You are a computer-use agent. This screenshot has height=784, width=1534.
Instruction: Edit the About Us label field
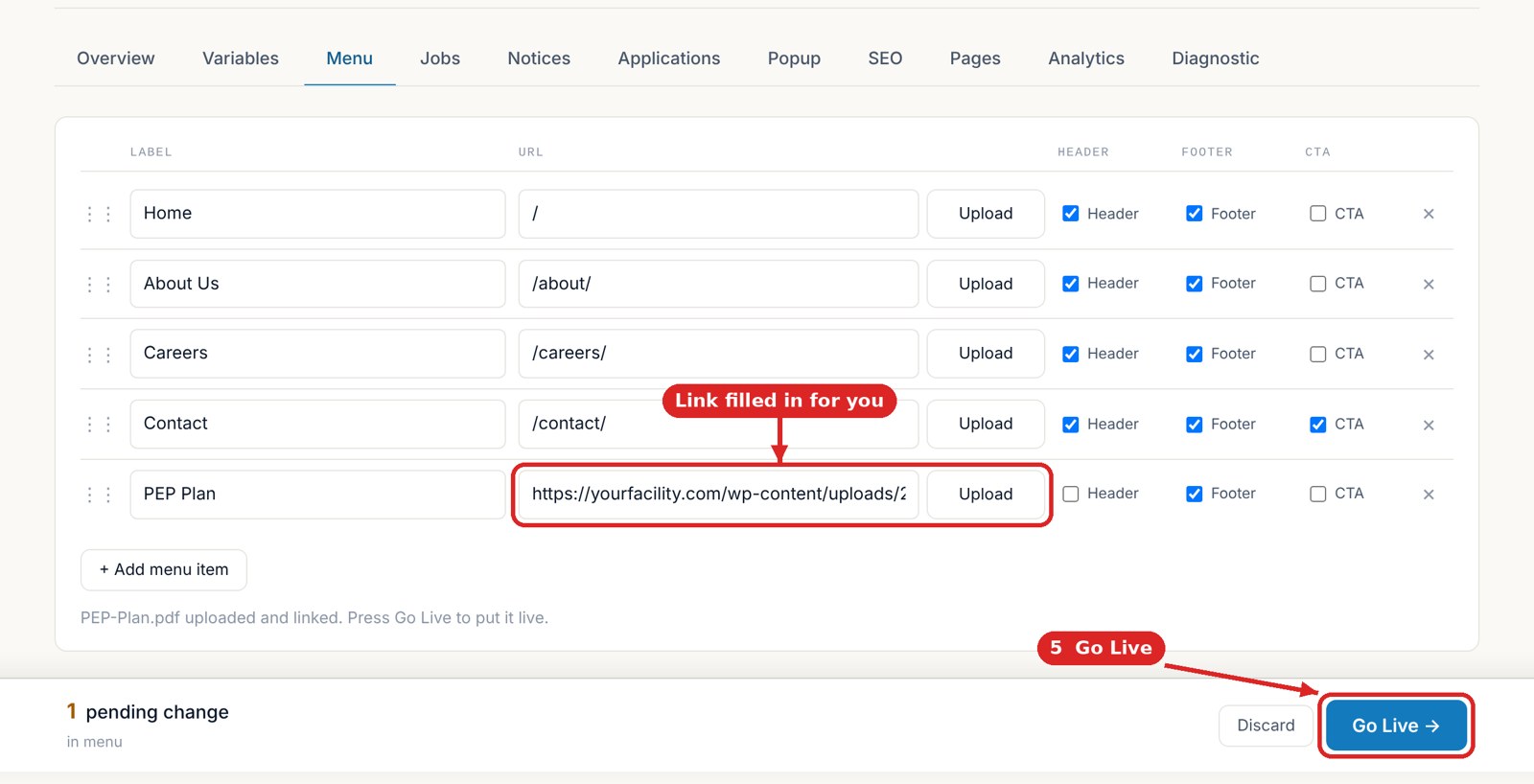point(317,284)
